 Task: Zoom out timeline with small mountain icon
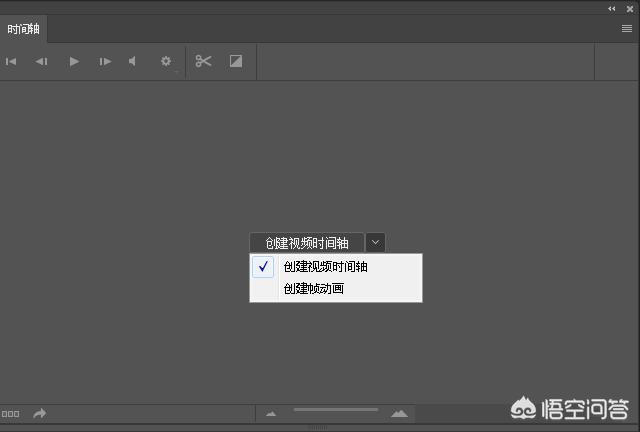[x=271, y=413]
